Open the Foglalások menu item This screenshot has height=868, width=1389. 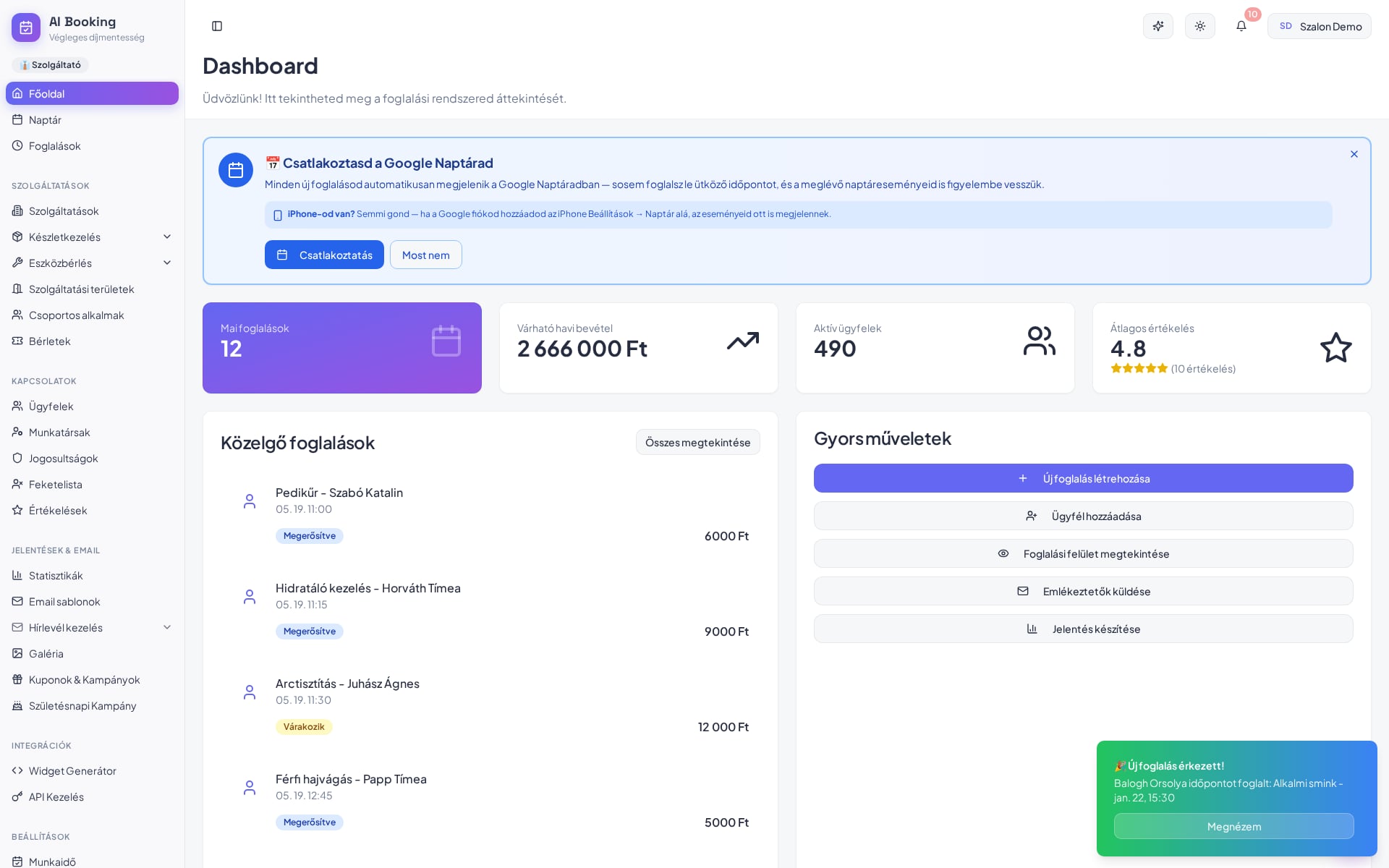point(92,145)
